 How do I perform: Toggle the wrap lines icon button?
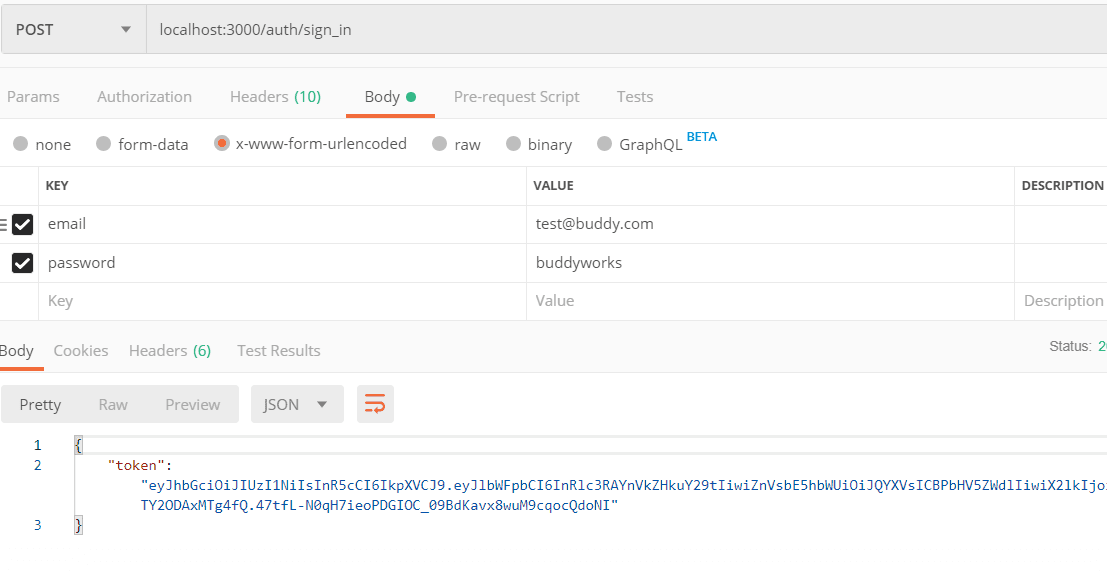pyautogui.click(x=376, y=404)
